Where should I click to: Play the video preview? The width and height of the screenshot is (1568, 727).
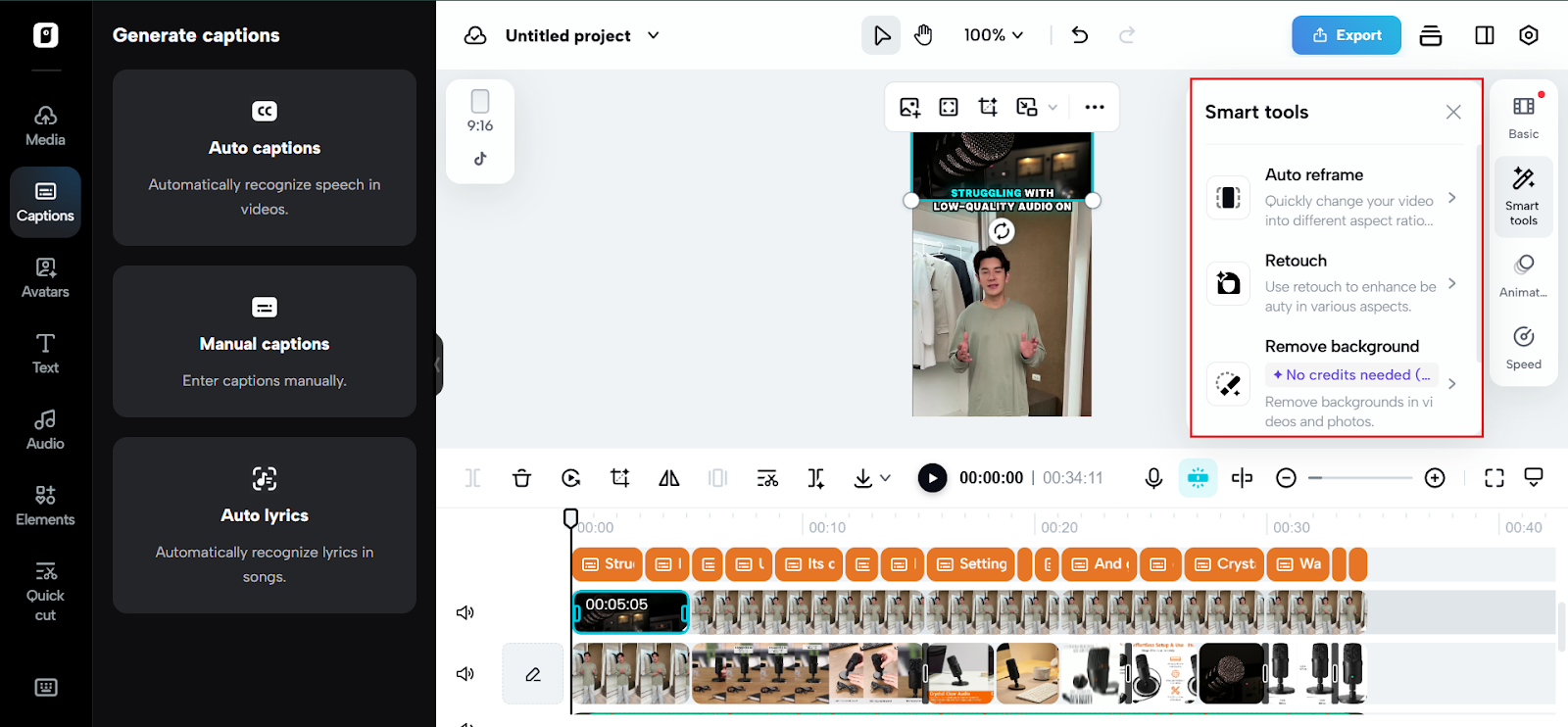932,478
